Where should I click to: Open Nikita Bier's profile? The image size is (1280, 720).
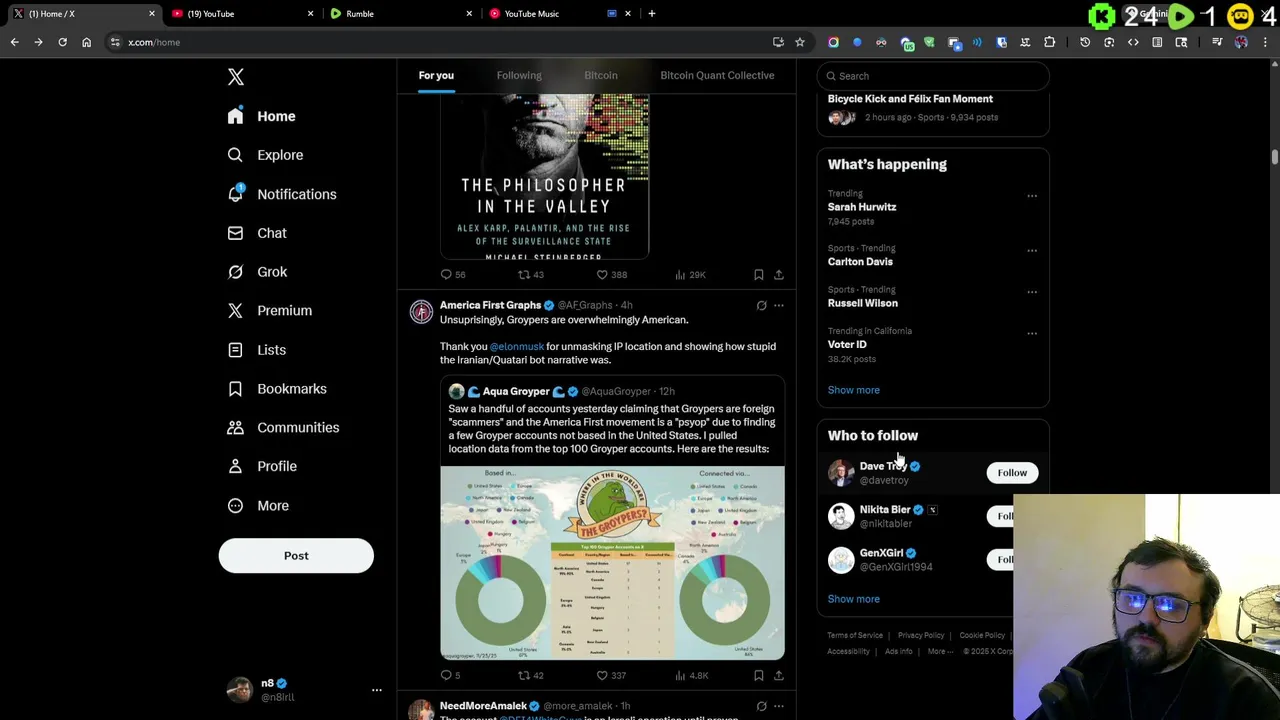(885, 510)
